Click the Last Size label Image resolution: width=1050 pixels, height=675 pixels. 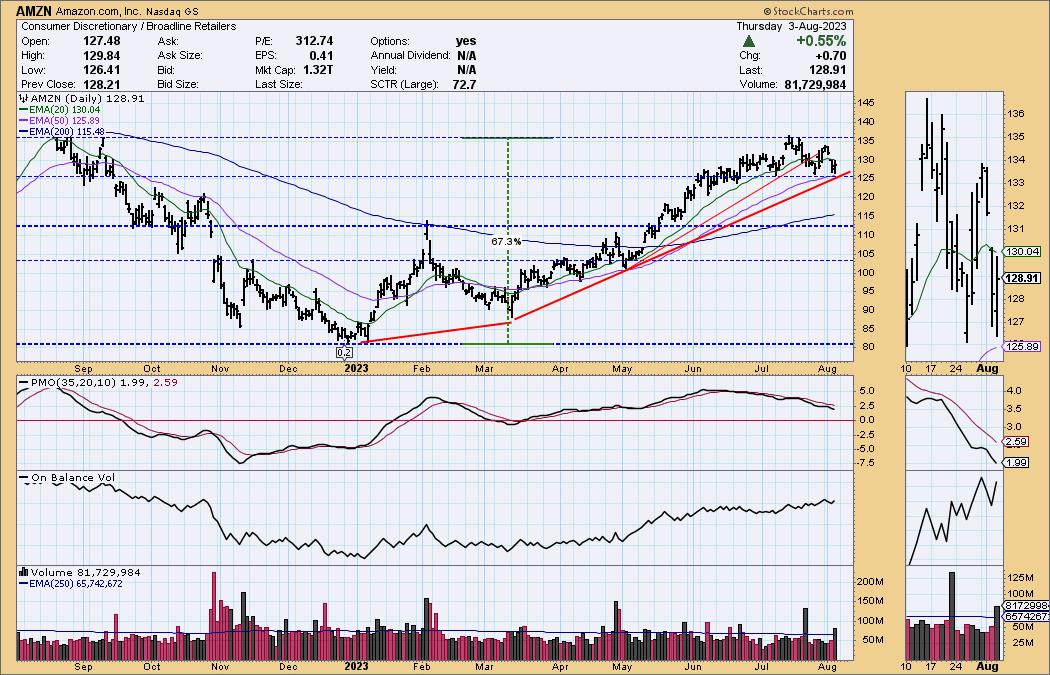coord(279,84)
